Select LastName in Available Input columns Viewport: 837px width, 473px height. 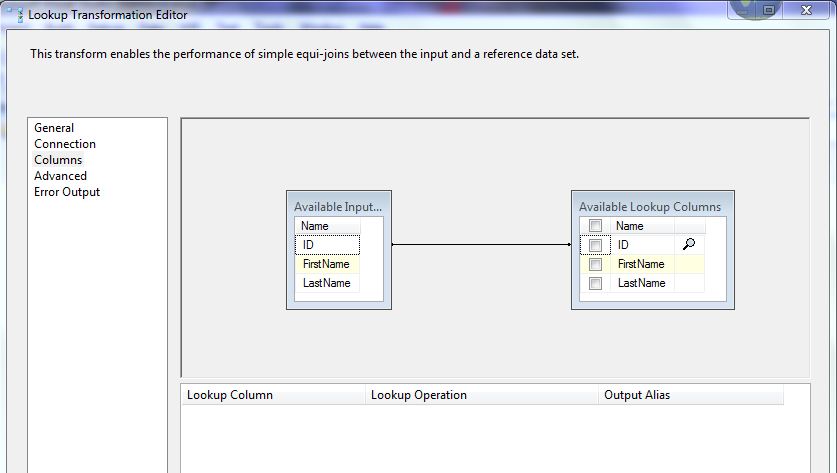326,283
